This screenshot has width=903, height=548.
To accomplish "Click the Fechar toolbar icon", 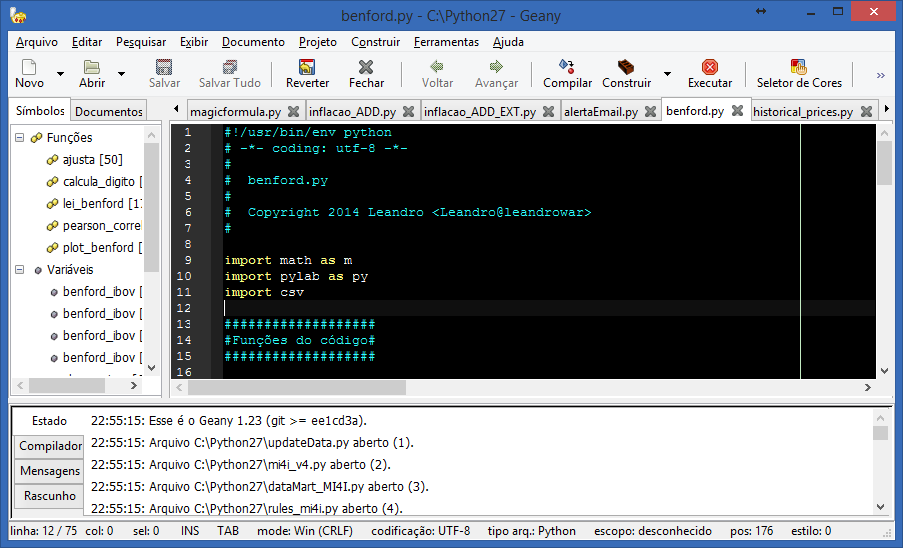I will (x=366, y=67).
